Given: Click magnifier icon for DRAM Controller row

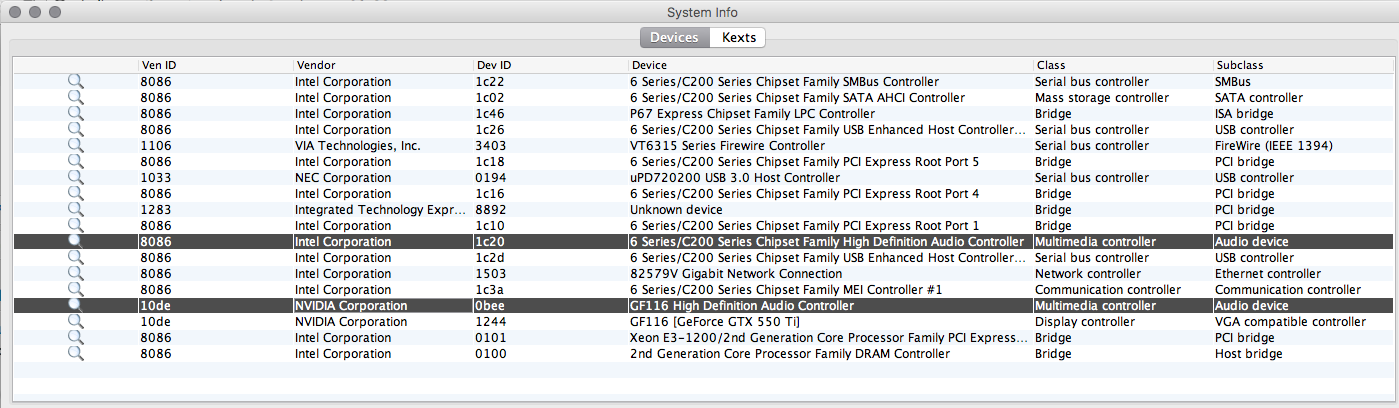Looking at the screenshot, I should click(75, 354).
